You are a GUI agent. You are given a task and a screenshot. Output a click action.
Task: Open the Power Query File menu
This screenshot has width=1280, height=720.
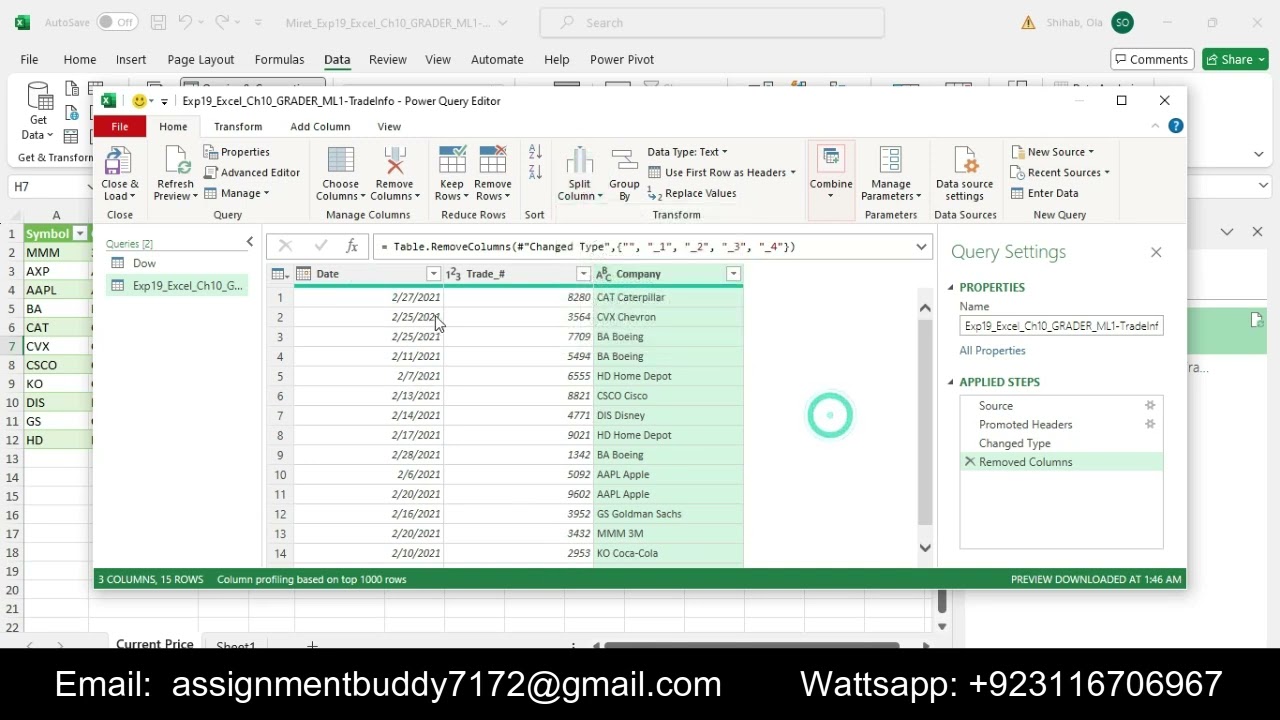coord(120,127)
